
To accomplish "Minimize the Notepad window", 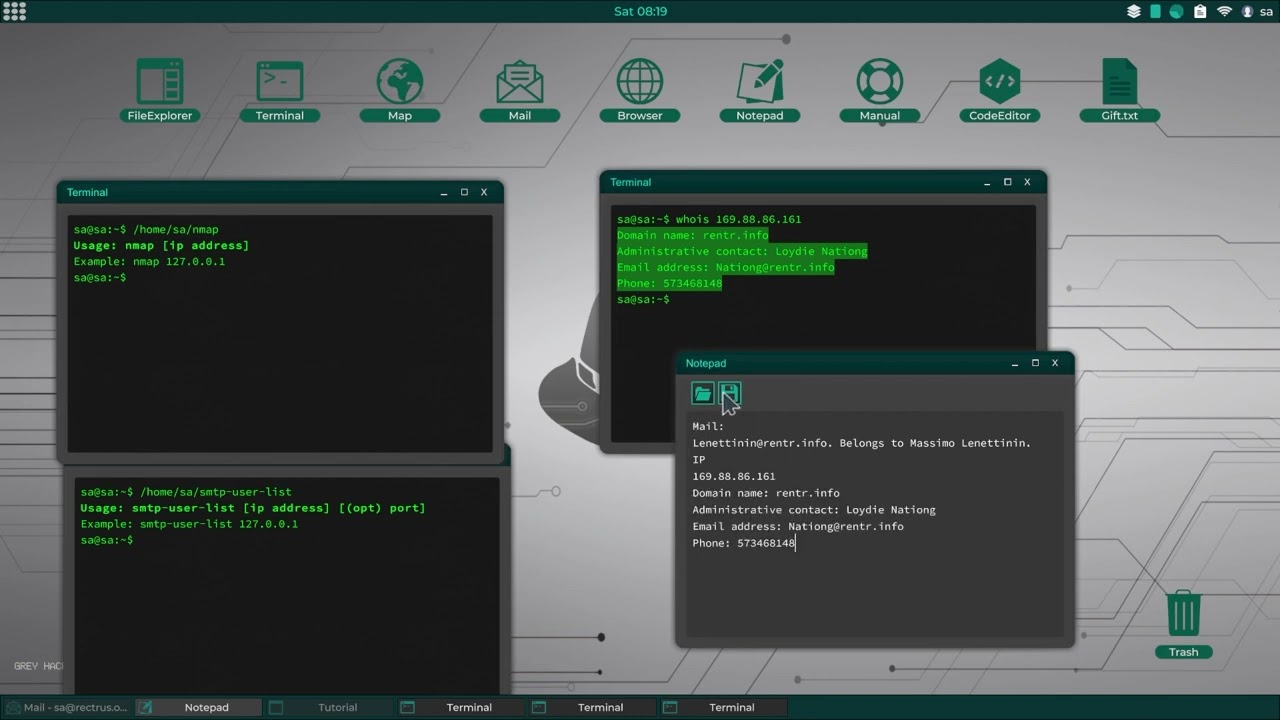I will click(x=1015, y=363).
